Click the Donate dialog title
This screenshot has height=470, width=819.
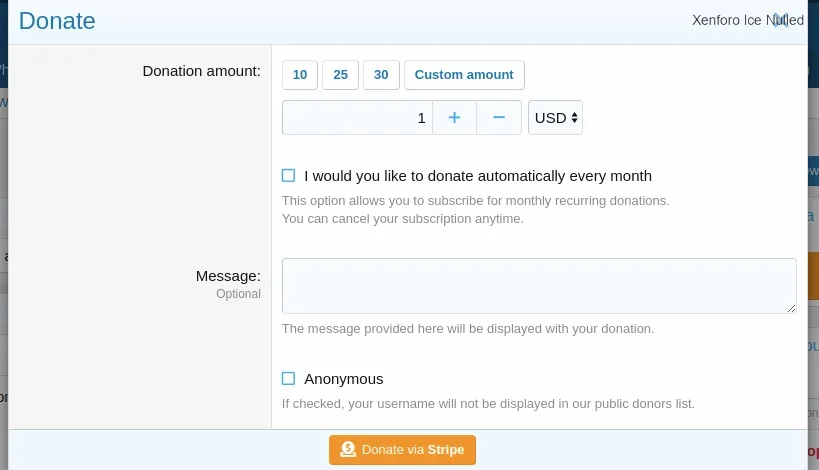coord(57,21)
